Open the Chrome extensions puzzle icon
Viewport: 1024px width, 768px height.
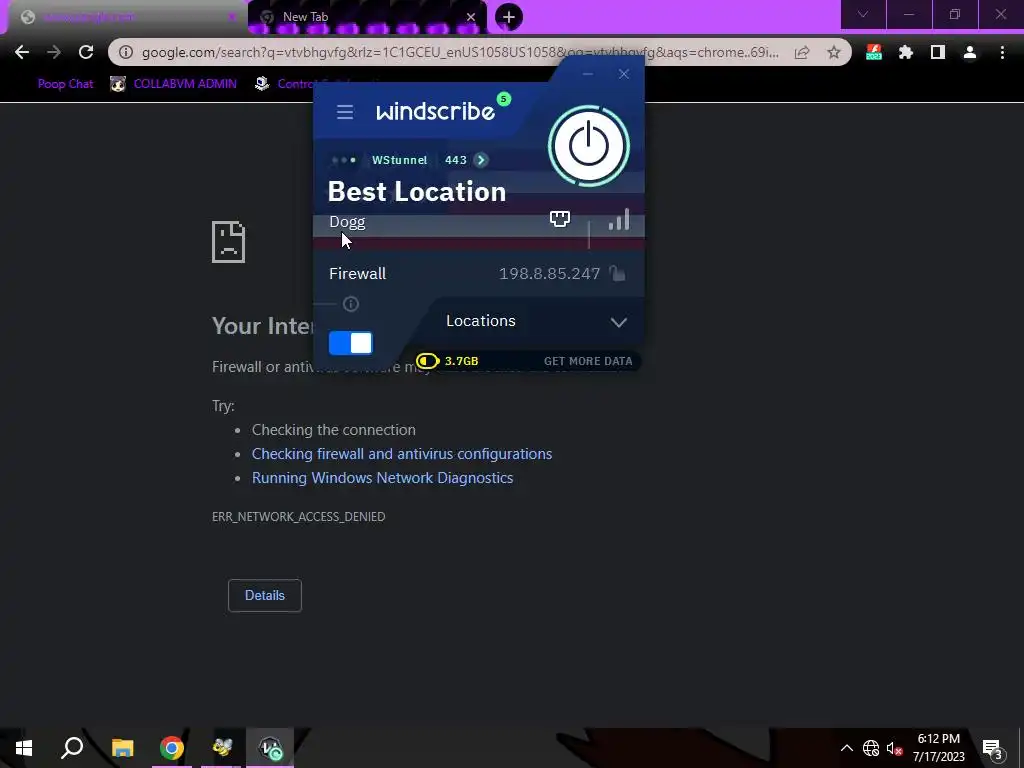click(x=906, y=52)
